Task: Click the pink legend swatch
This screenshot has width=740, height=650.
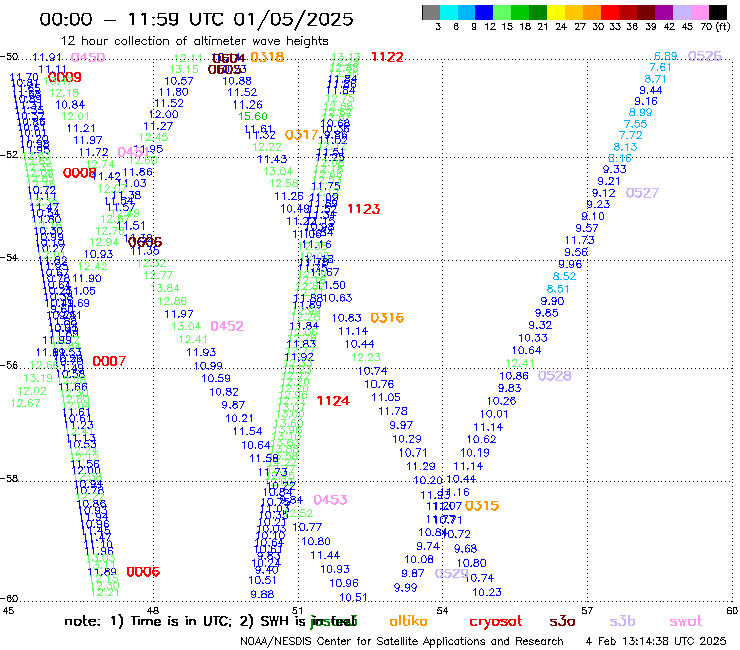Action: (699, 12)
